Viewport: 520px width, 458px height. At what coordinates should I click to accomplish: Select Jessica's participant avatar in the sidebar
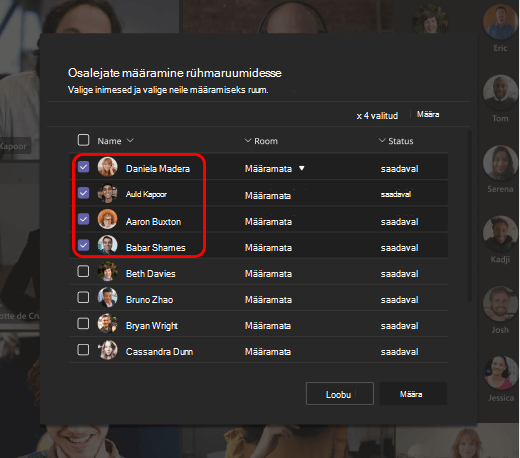point(500,373)
